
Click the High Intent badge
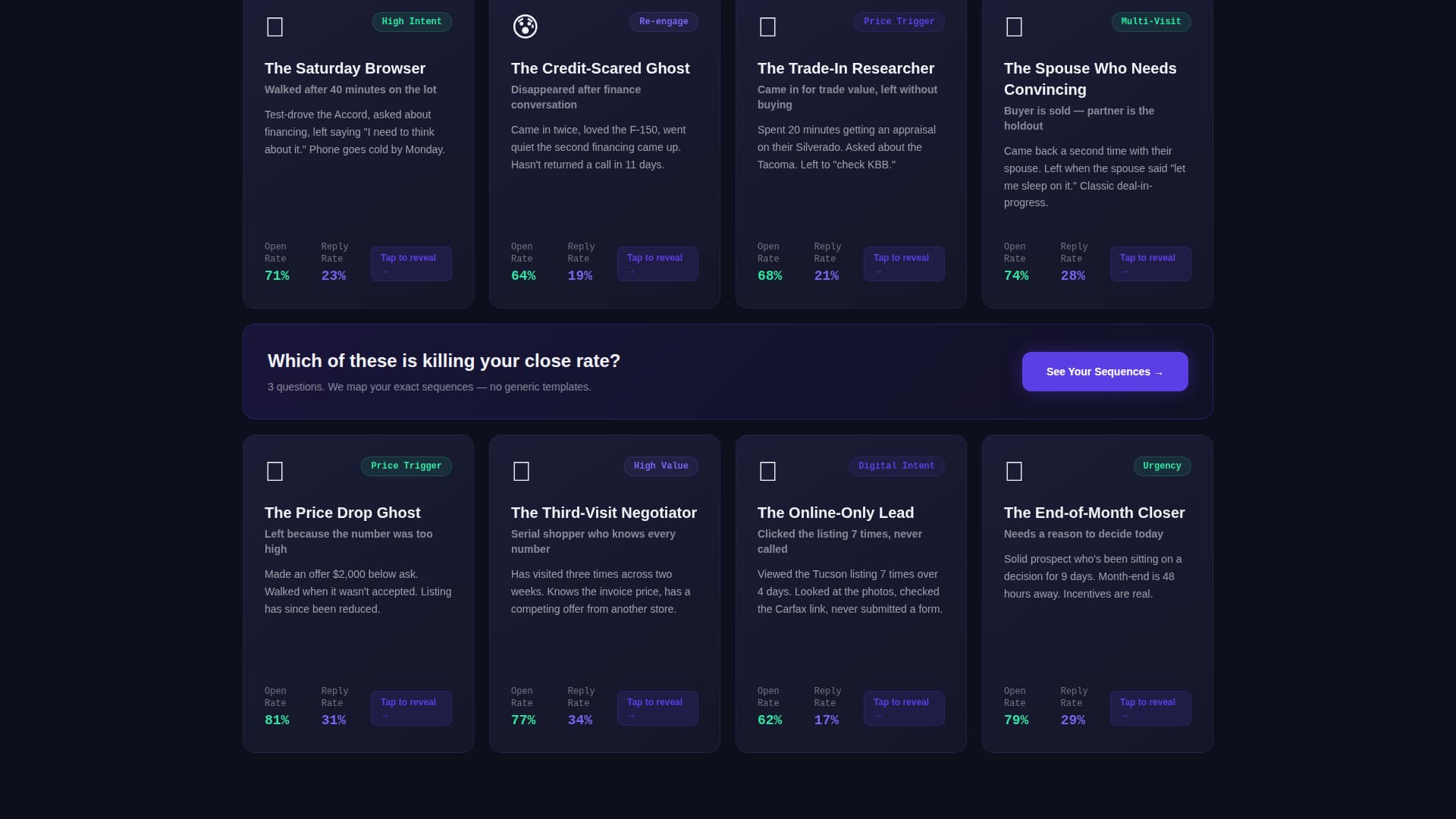(x=411, y=21)
